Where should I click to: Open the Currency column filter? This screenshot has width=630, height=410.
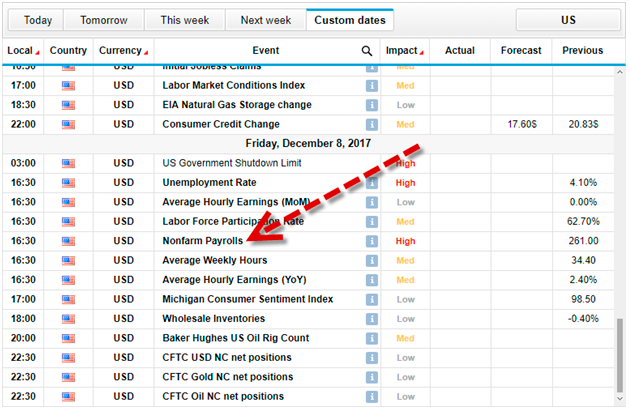[122, 50]
